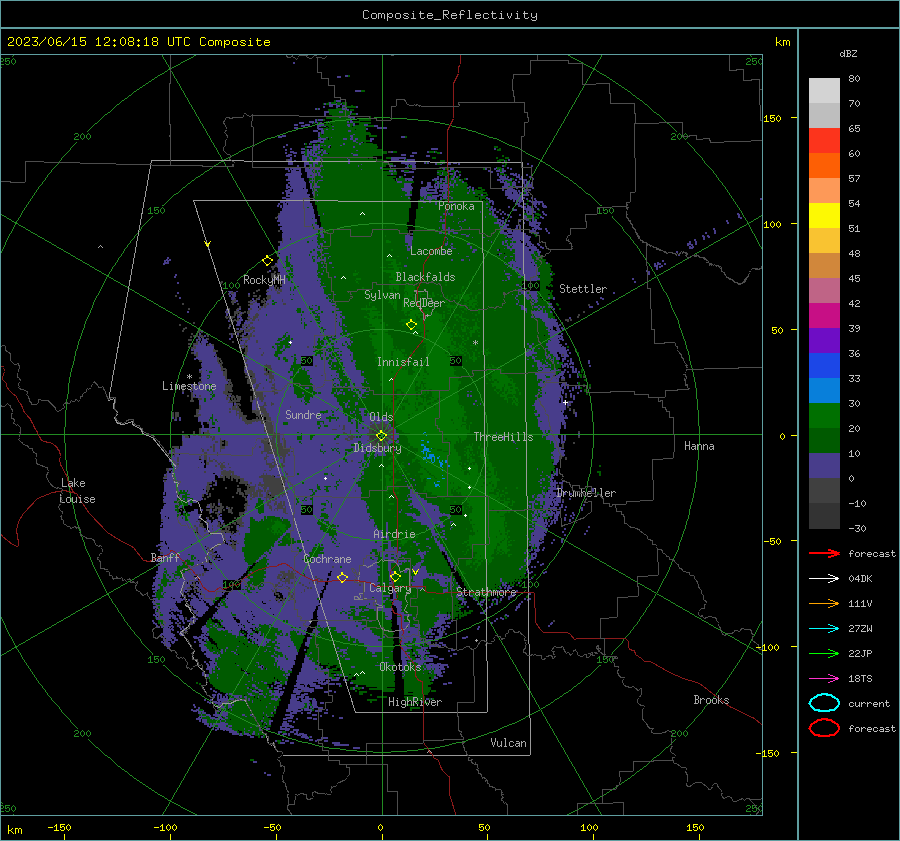Screen dimensions: 900x841
Task: Click the Lake Louise label
Action: click(77, 491)
